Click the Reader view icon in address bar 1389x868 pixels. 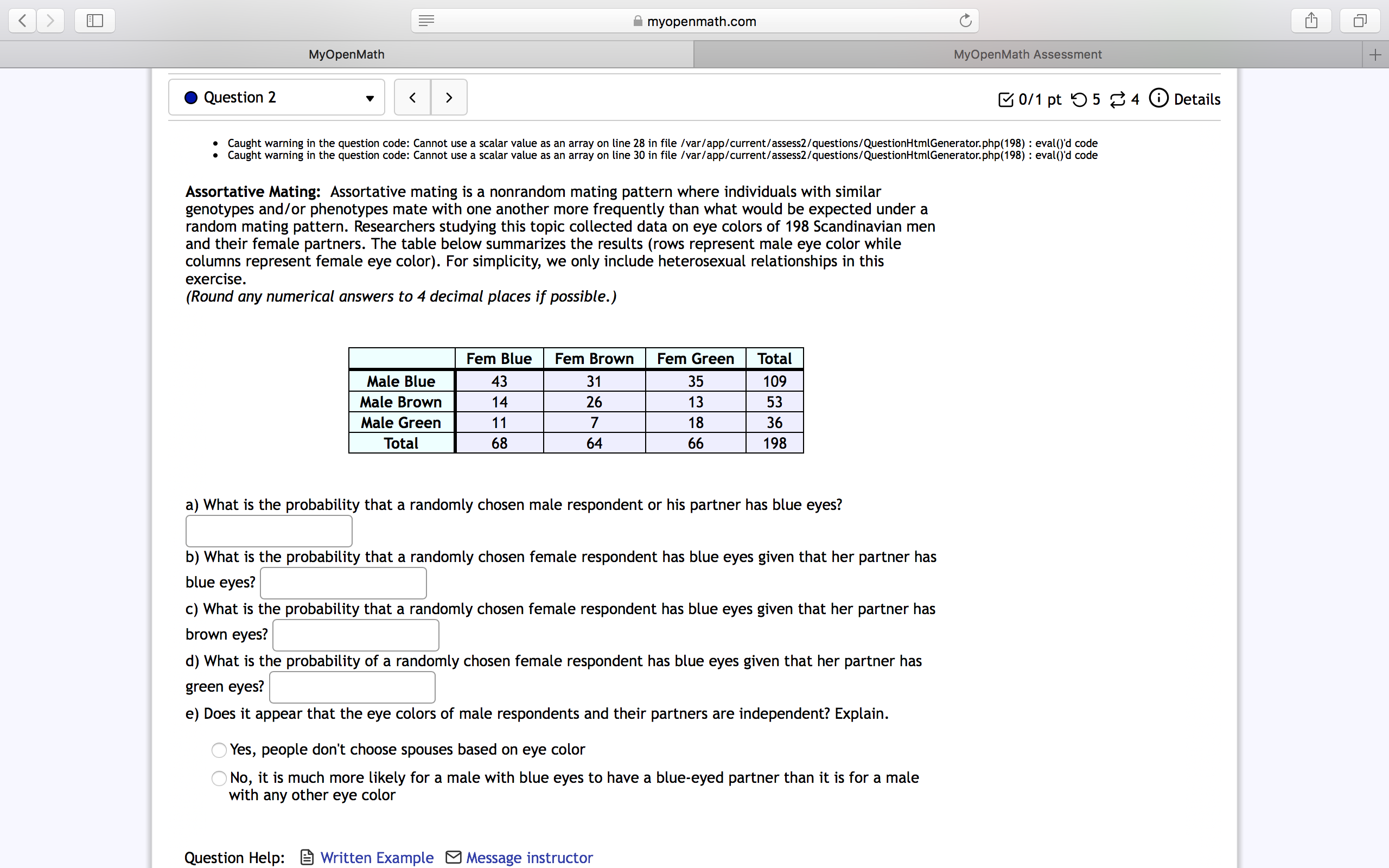click(426, 21)
